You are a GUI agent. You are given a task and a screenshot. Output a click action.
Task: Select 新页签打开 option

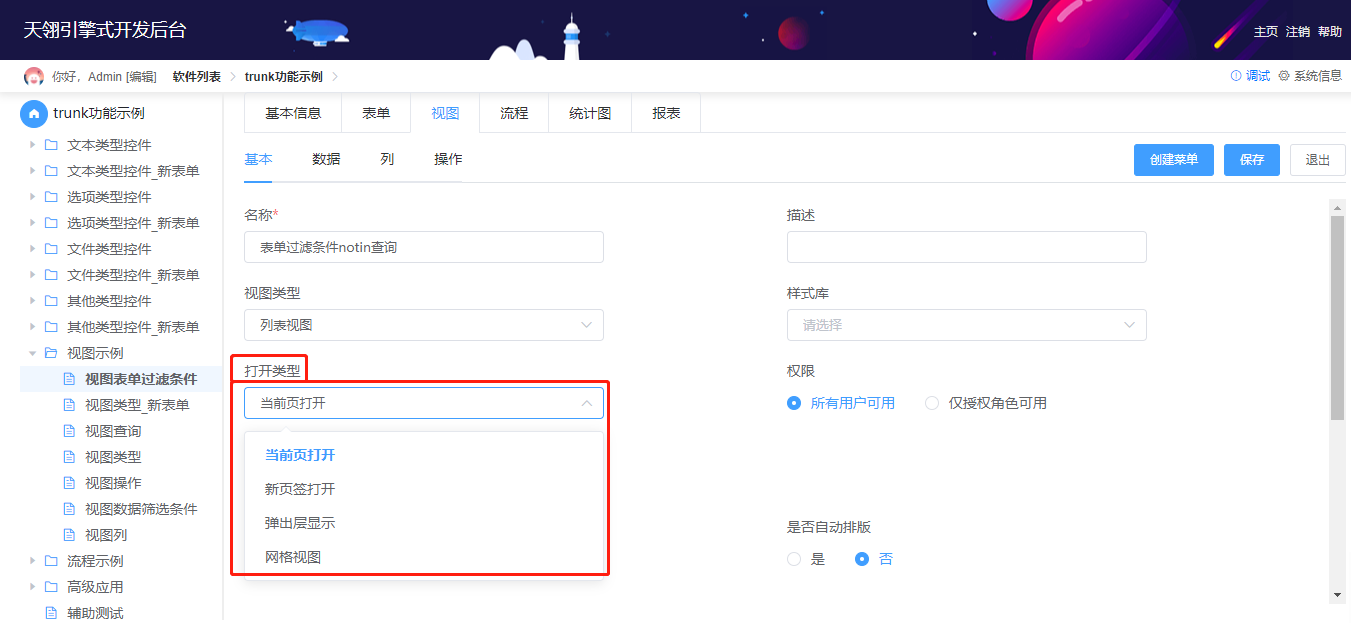pos(424,489)
